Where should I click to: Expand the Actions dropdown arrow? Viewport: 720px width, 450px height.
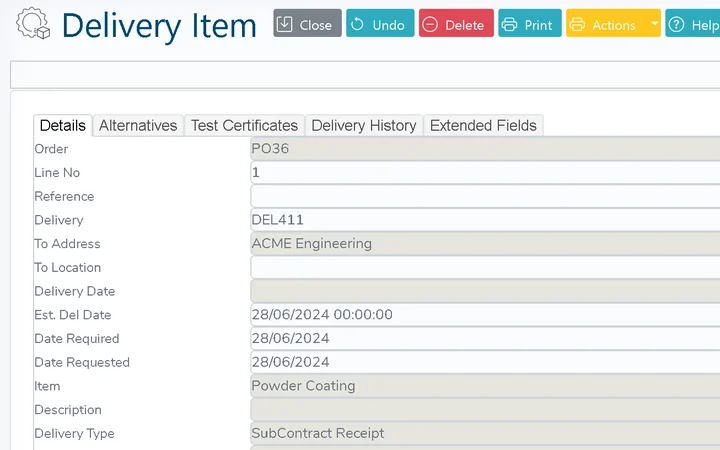[x=654, y=23]
